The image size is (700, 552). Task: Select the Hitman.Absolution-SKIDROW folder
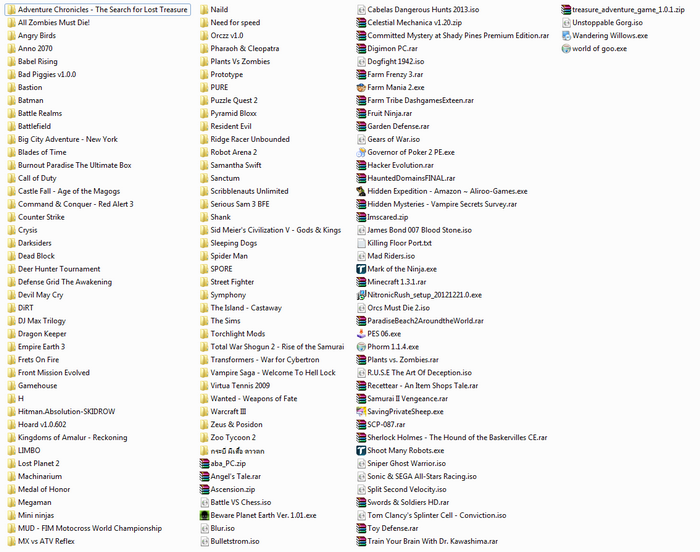pos(67,411)
